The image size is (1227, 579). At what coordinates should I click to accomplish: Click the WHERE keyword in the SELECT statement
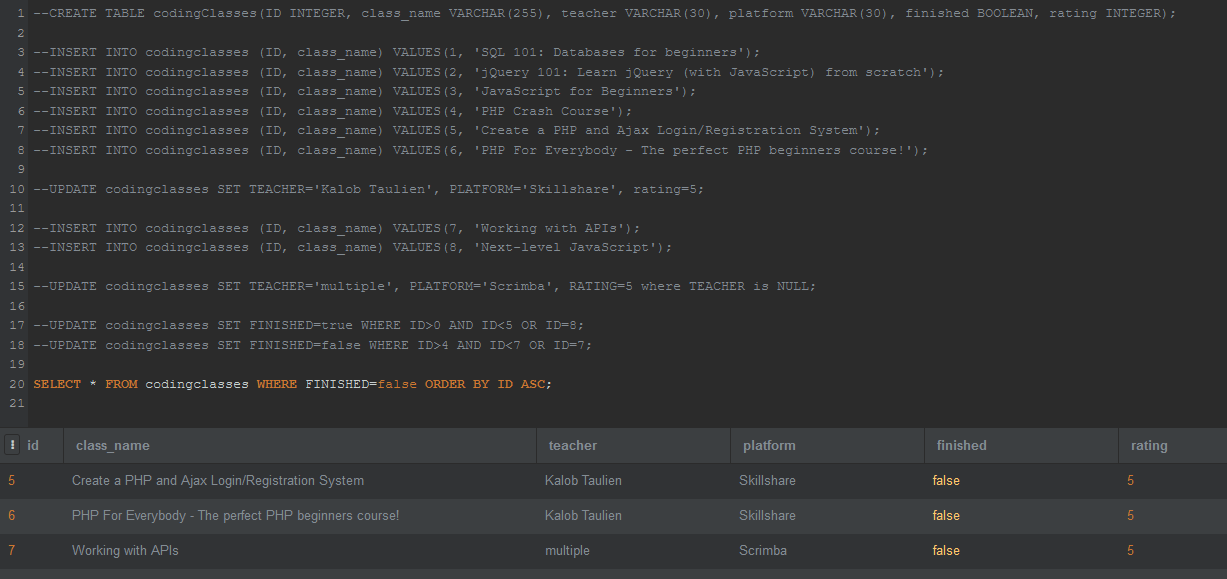coord(277,384)
